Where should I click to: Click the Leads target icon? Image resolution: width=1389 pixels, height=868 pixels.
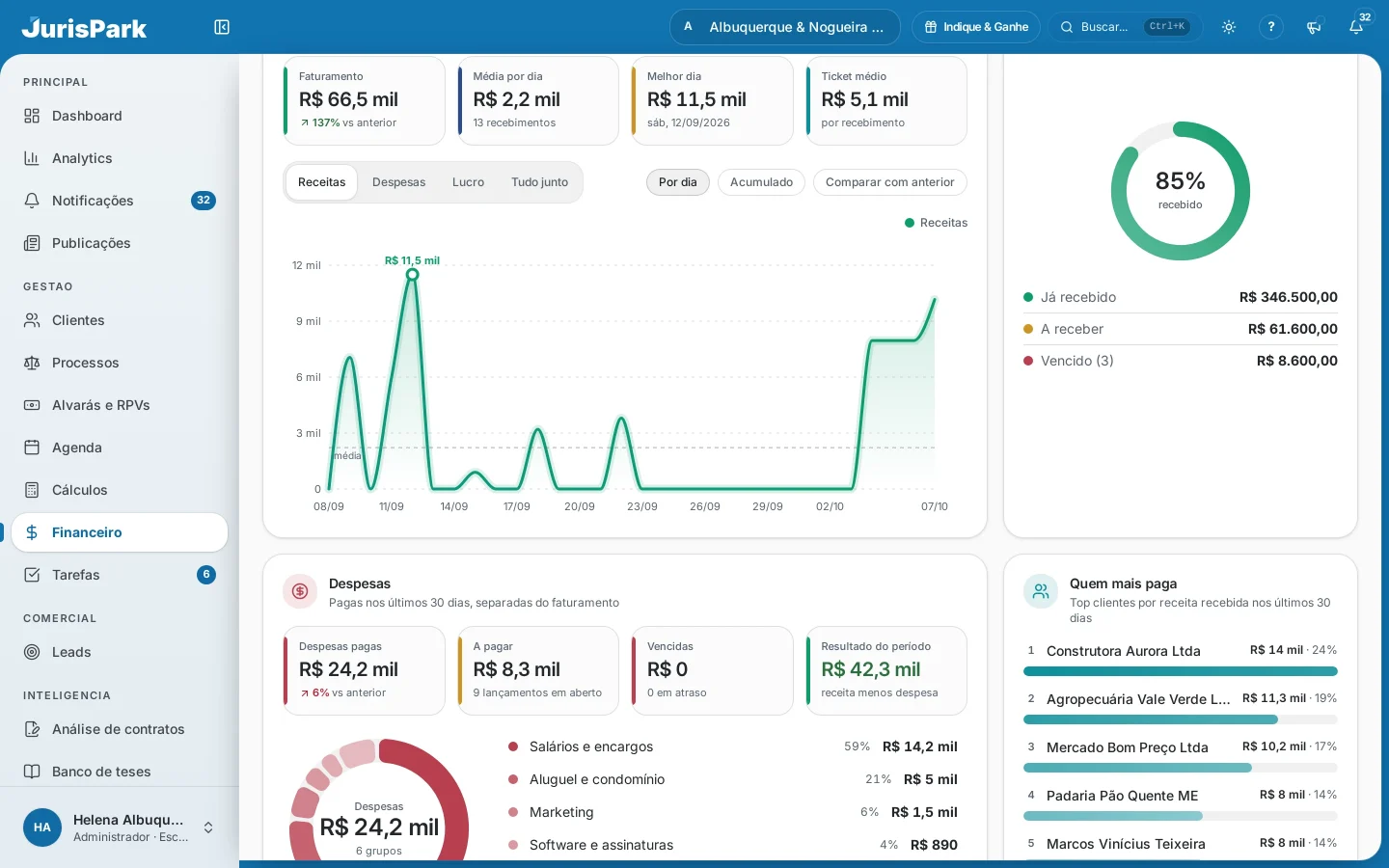click(x=32, y=652)
